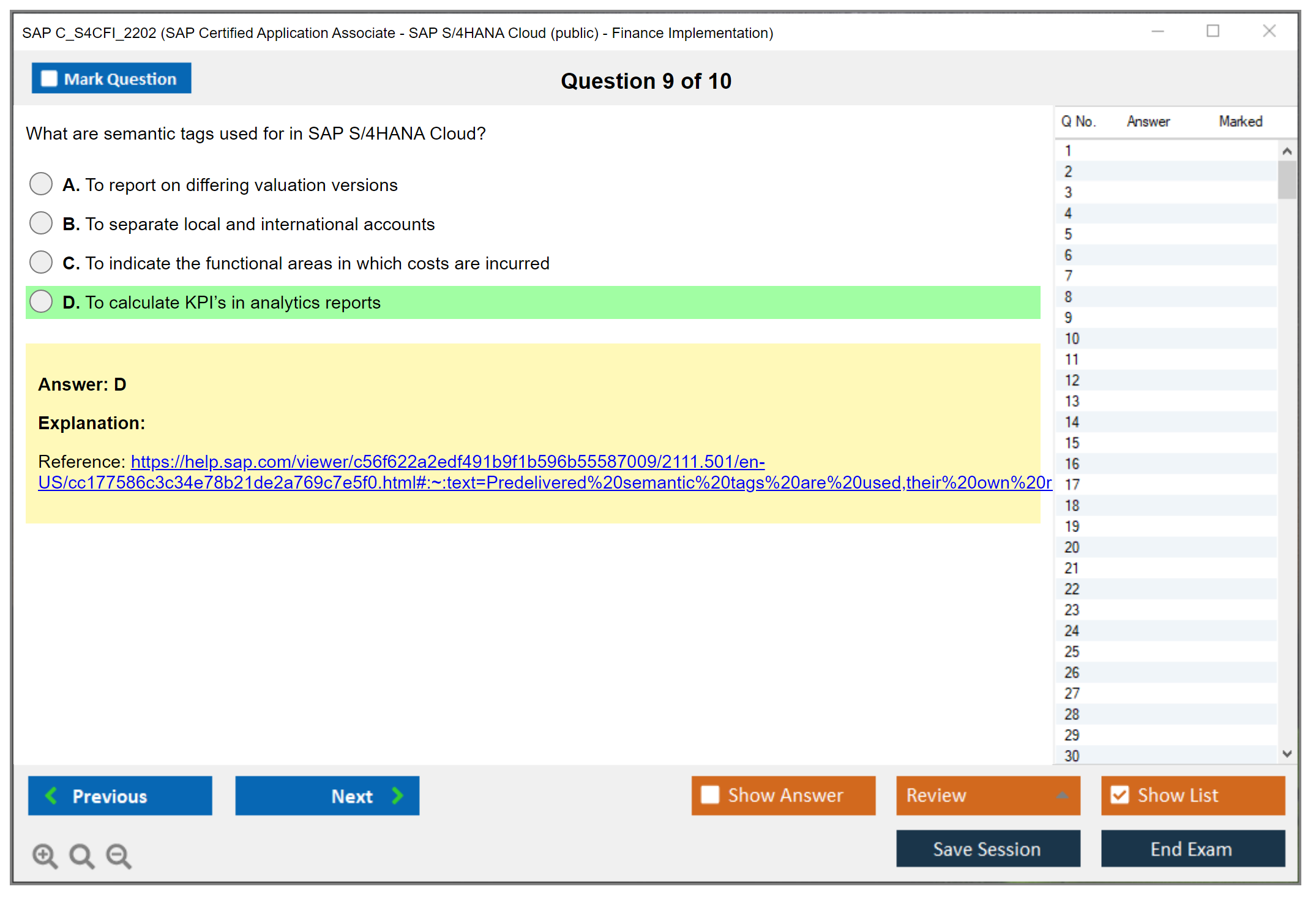Click the zoom out magnifier icon
The width and height of the screenshot is (1316, 900).
[119, 855]
